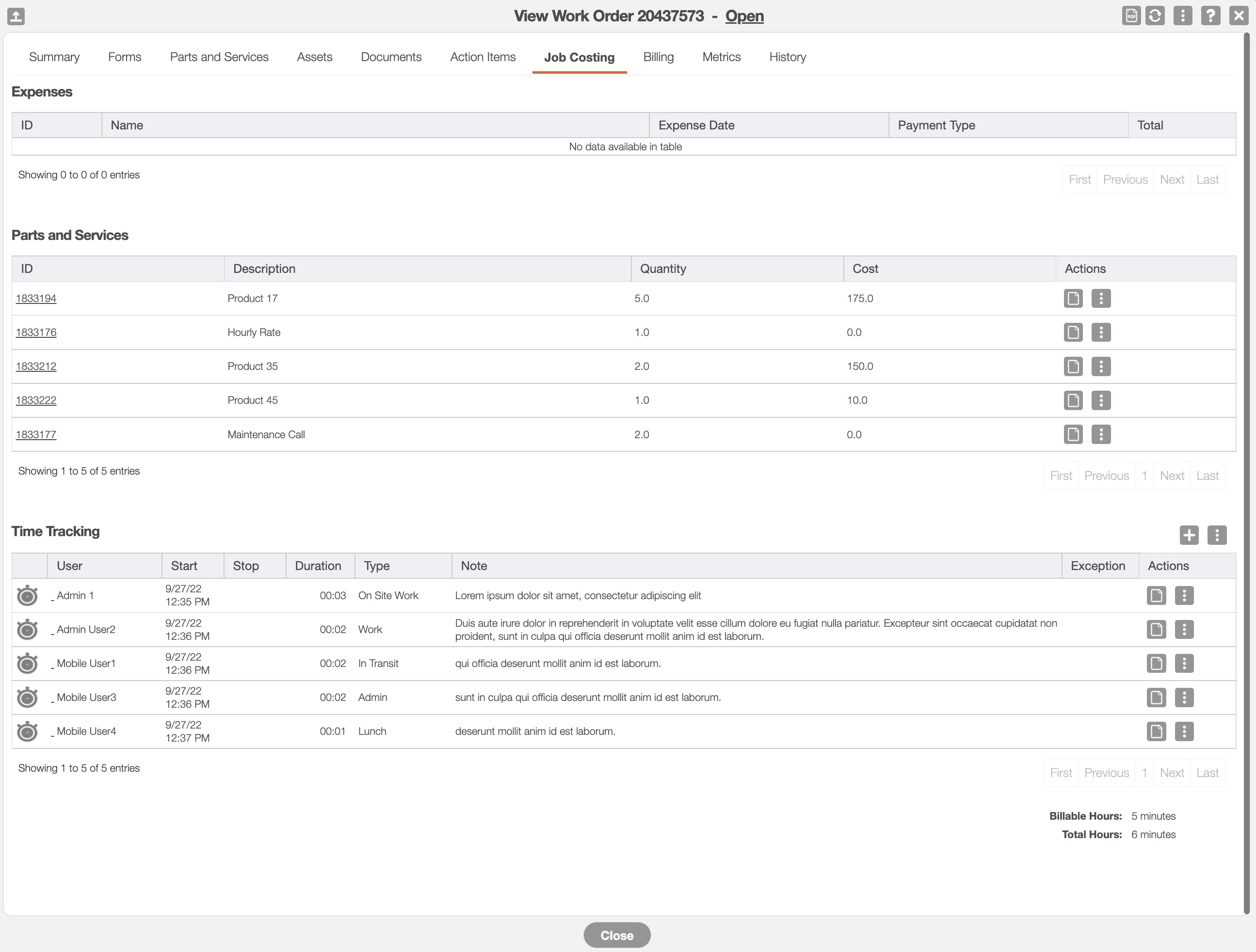The image size is (1256, 952).
Task: Open the Time Tracking section three-dot menu
Action: click(1216, 535)
